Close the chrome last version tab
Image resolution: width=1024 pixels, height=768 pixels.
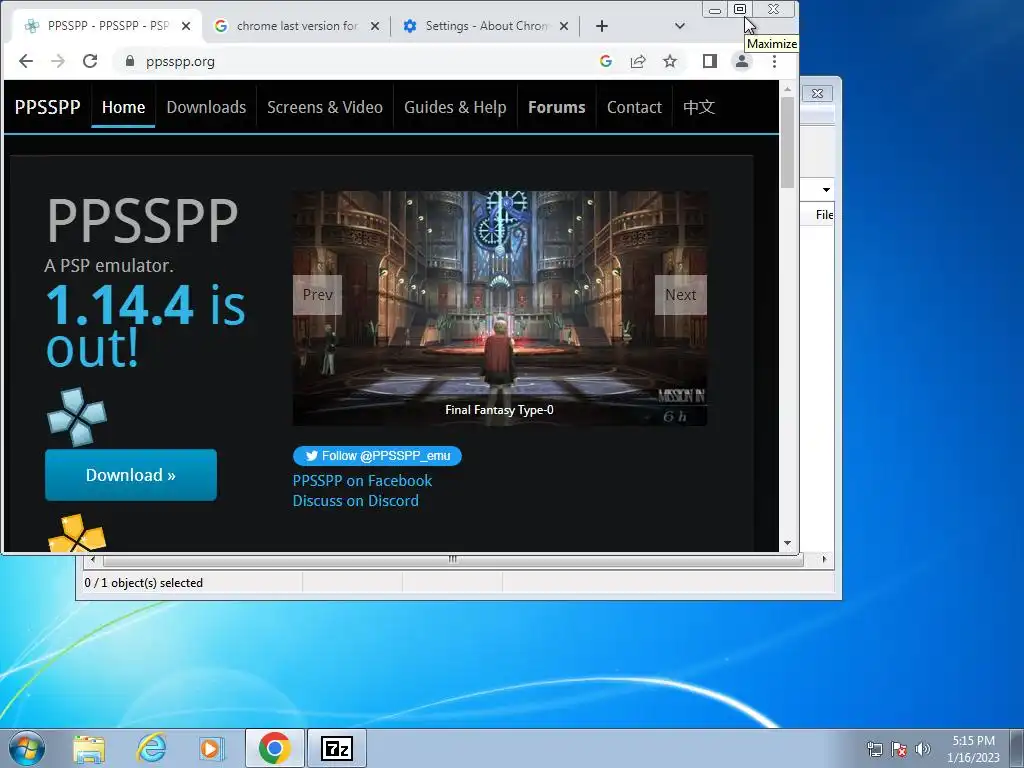pyautogui.click(x=375, y=26)
